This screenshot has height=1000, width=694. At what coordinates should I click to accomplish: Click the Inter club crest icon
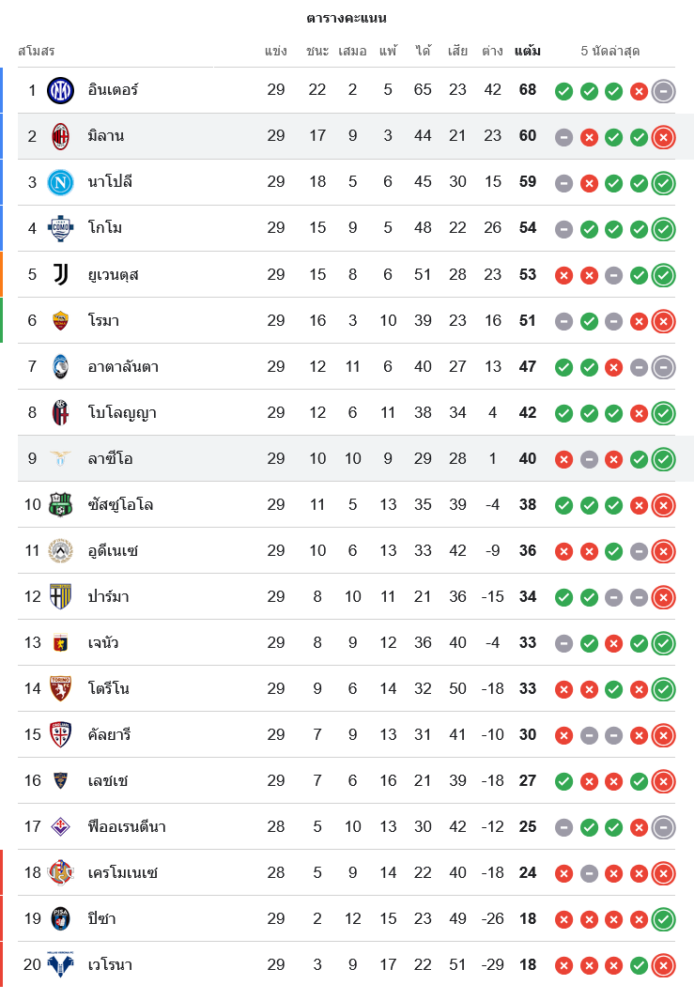tap(61, 90)
